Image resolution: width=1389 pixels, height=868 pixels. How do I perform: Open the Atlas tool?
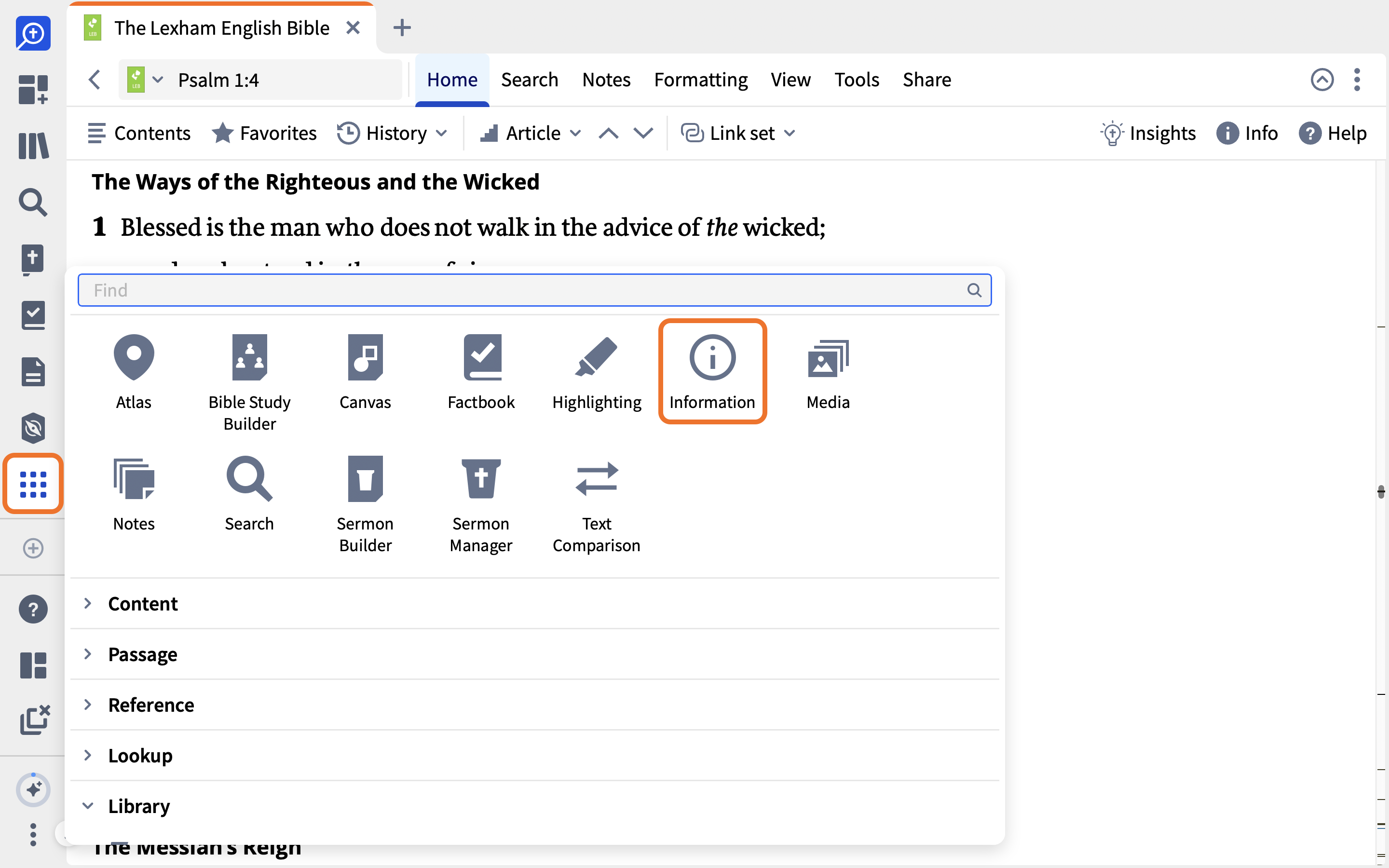point(134,371)
